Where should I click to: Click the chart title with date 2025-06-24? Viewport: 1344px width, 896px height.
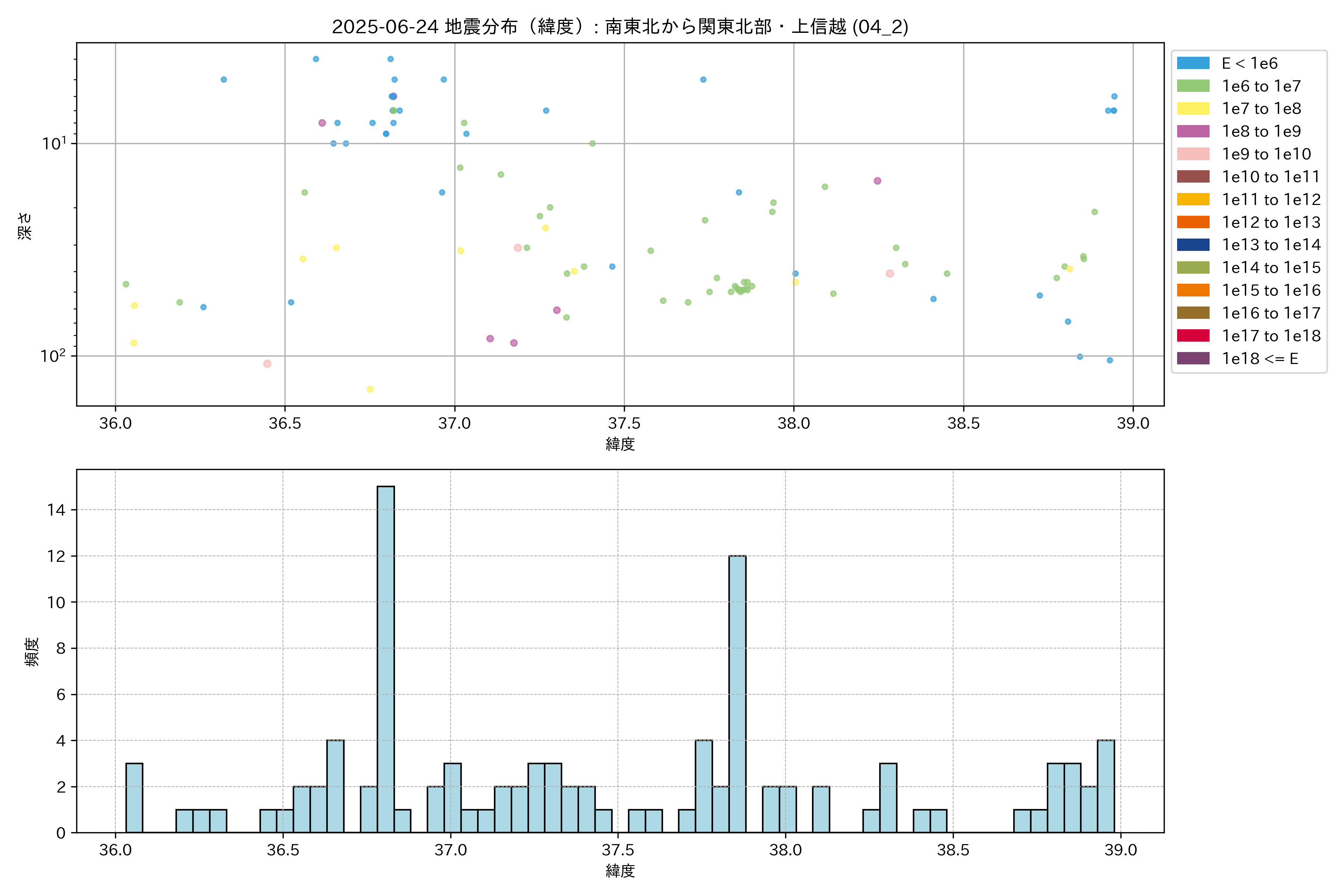click(x=620, y=27)
